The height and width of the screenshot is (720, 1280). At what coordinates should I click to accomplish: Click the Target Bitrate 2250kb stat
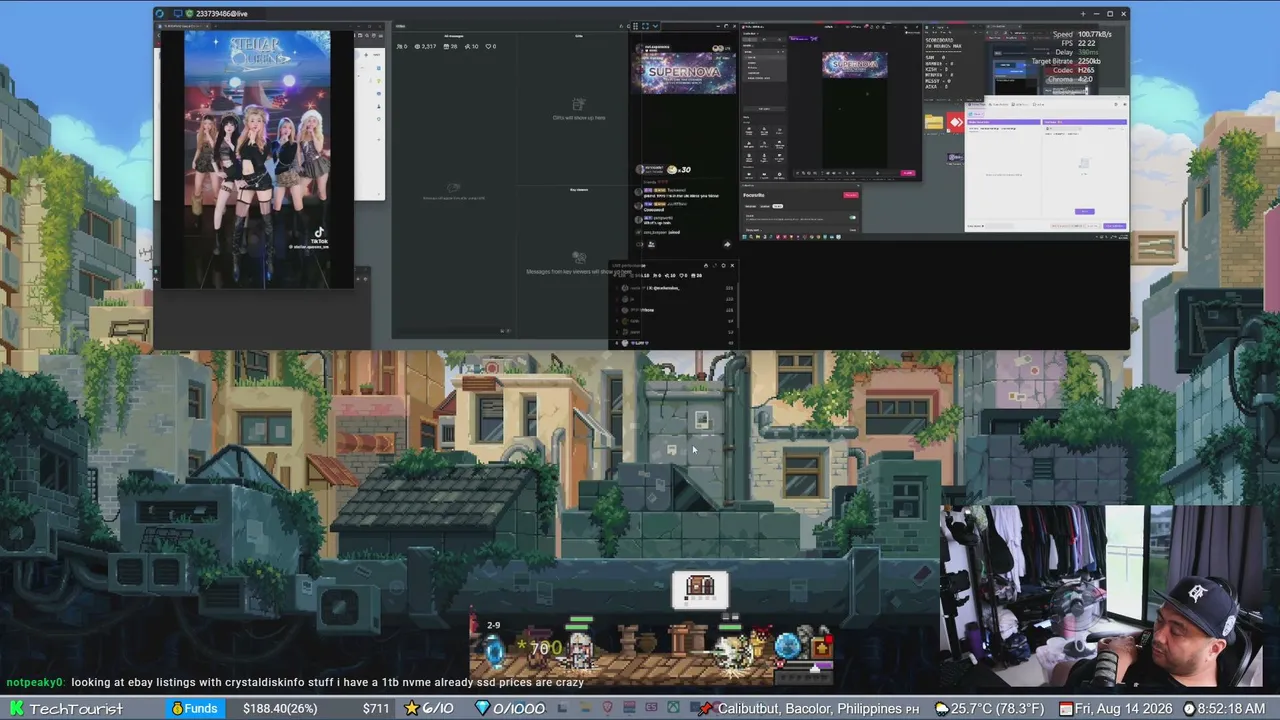pyautogui.click(x=1066, y=61)
